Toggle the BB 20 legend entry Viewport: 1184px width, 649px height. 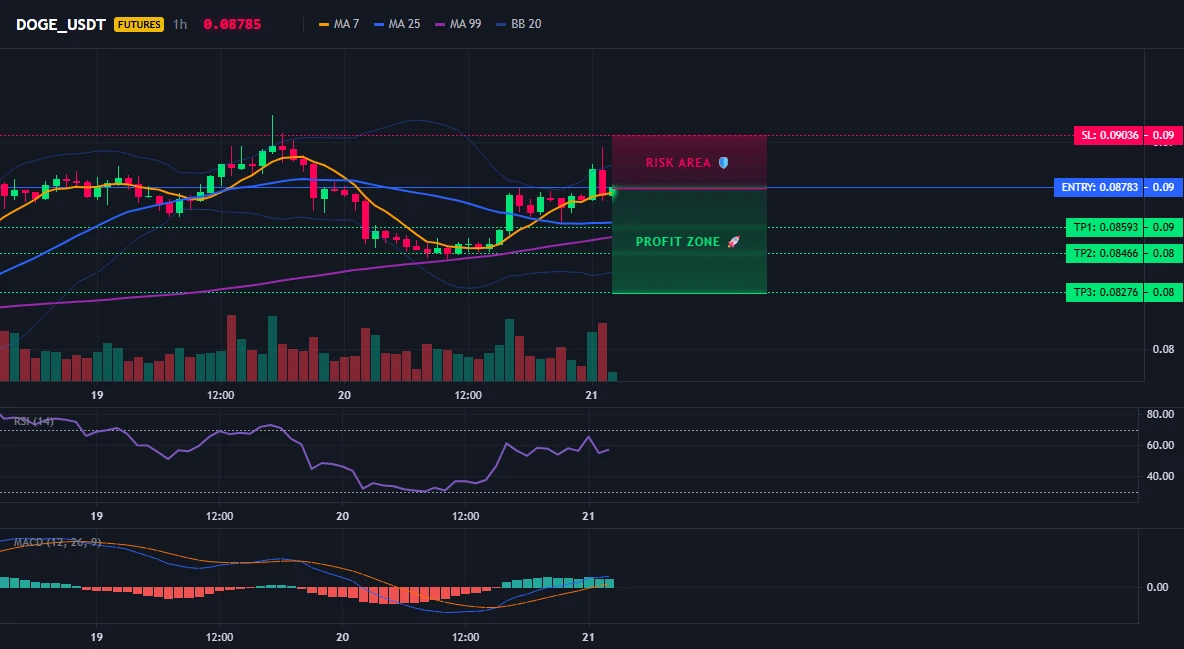[519, 24]
